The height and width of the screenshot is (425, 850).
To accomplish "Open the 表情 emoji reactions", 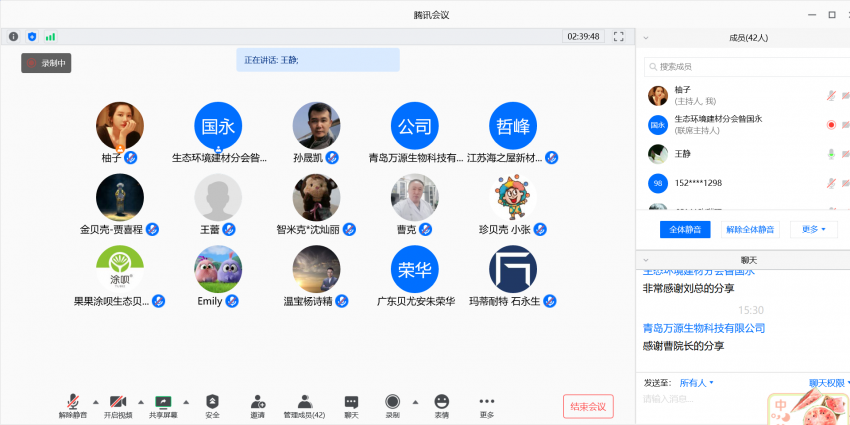I will [442, 406].
